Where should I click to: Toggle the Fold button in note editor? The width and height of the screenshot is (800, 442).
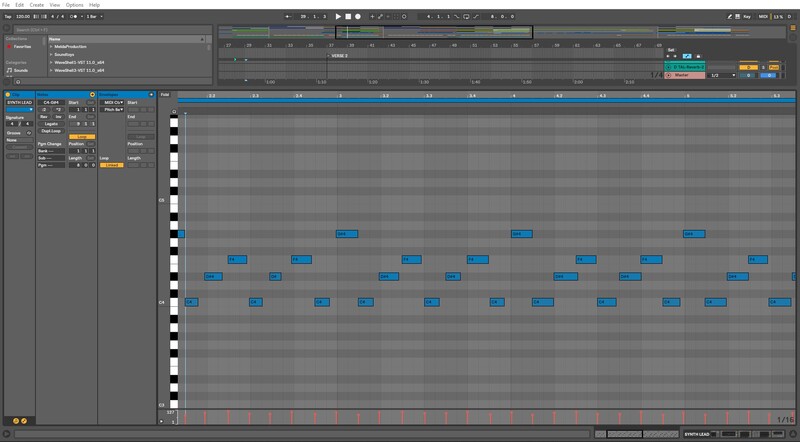(x=165, y=94)
